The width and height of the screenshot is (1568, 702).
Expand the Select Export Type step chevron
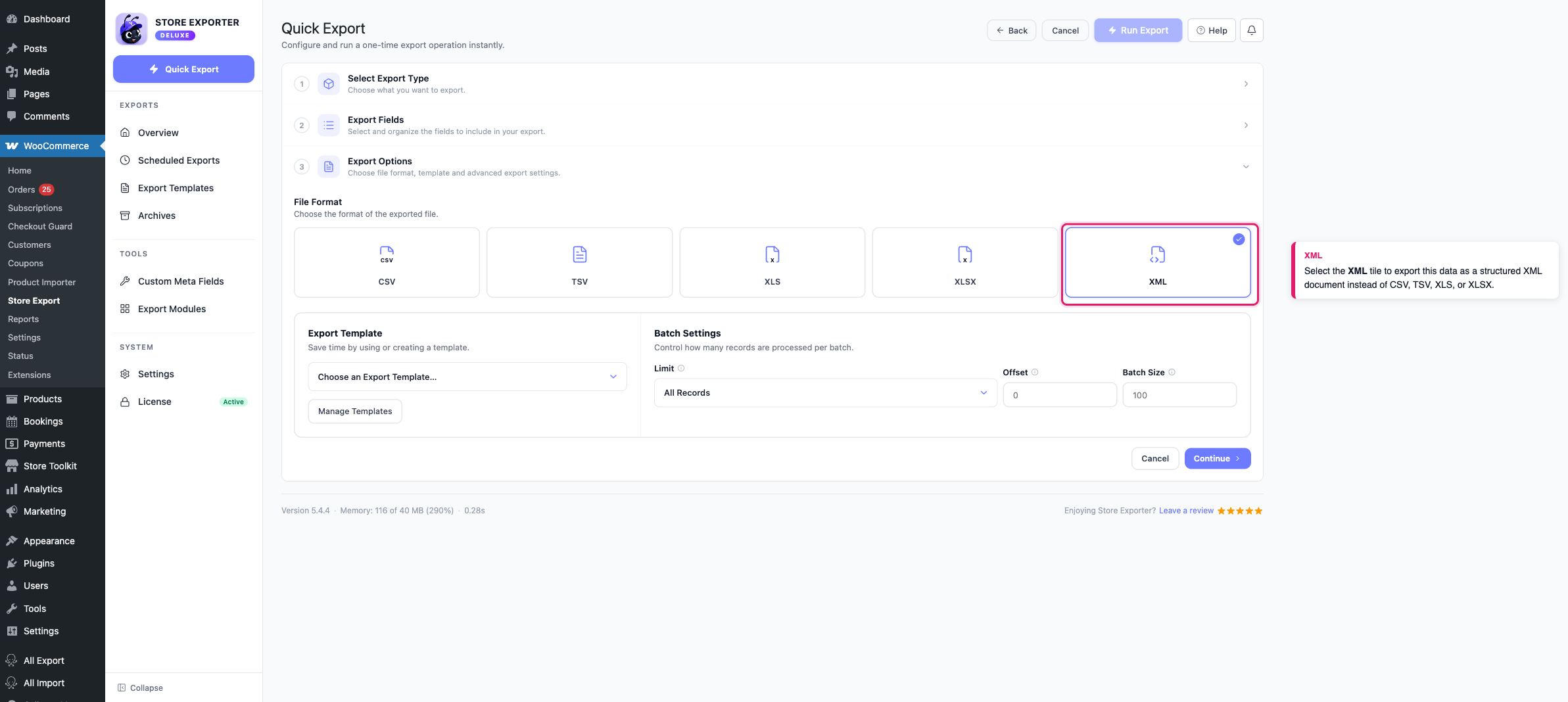pyautogui.click(x=1246, y=84)
